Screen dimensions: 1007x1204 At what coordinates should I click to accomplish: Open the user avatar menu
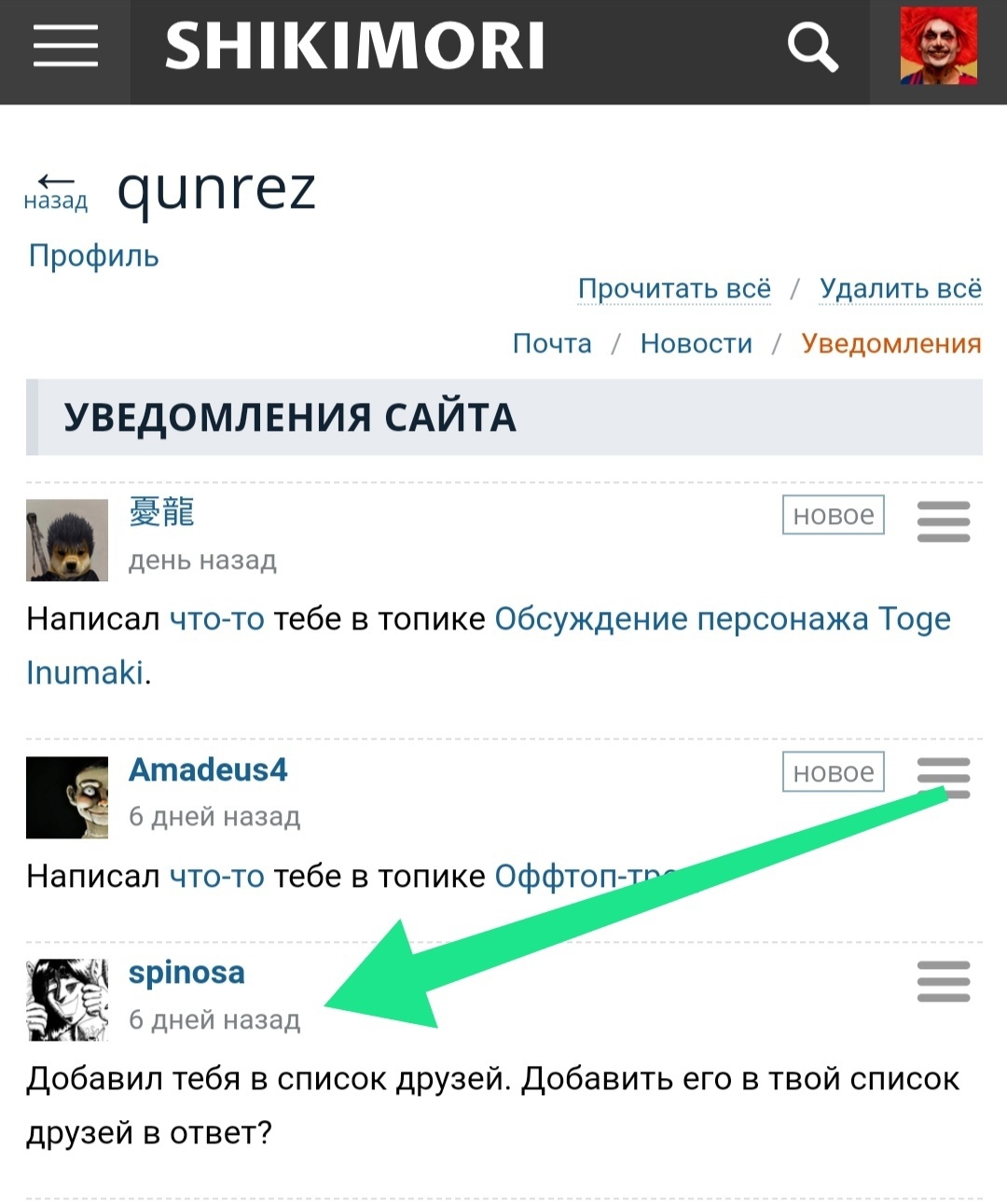pos(938,47)
